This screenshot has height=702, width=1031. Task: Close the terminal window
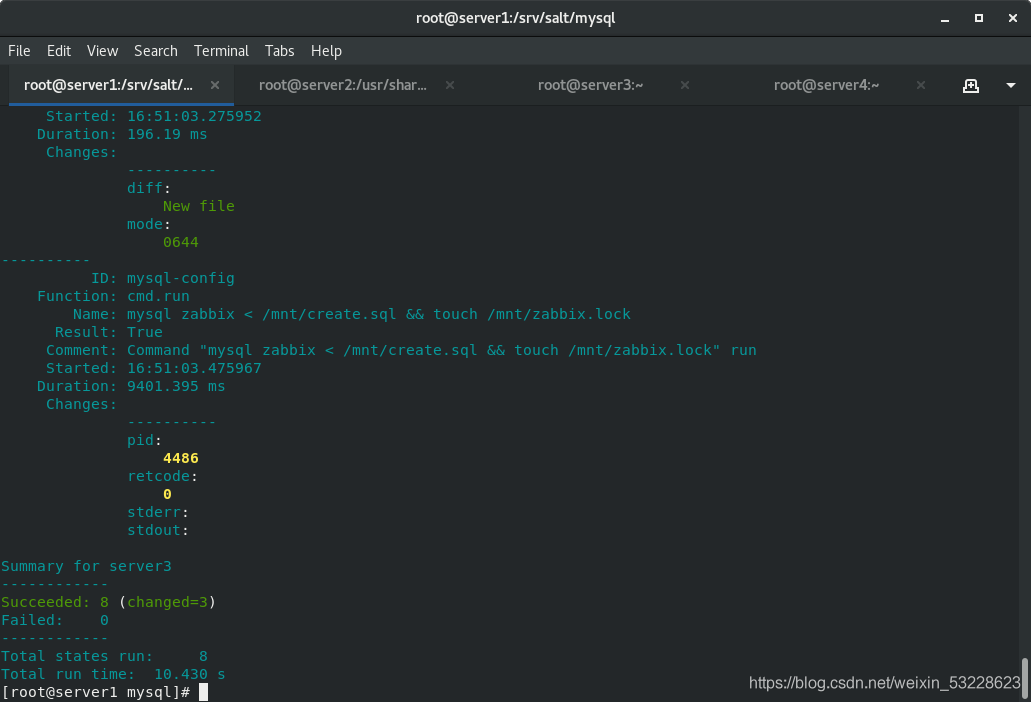coord(1013,18)
